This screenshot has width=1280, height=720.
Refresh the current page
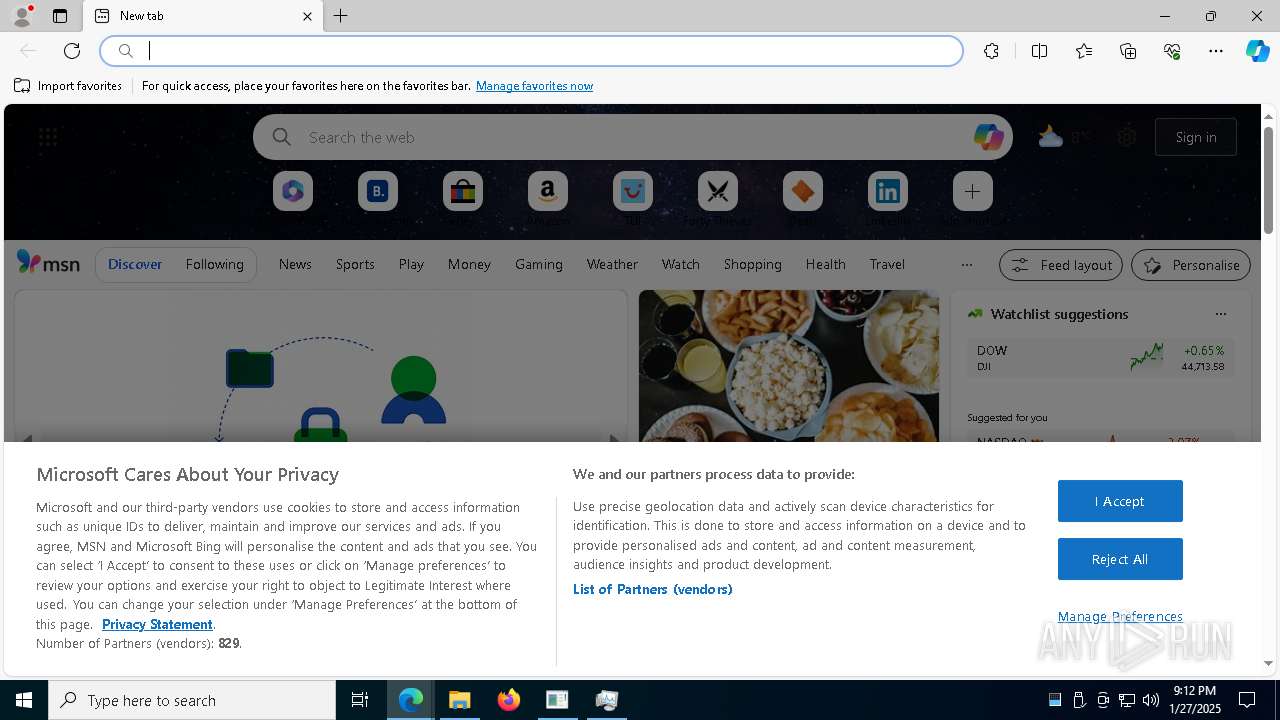pos(72,51)
